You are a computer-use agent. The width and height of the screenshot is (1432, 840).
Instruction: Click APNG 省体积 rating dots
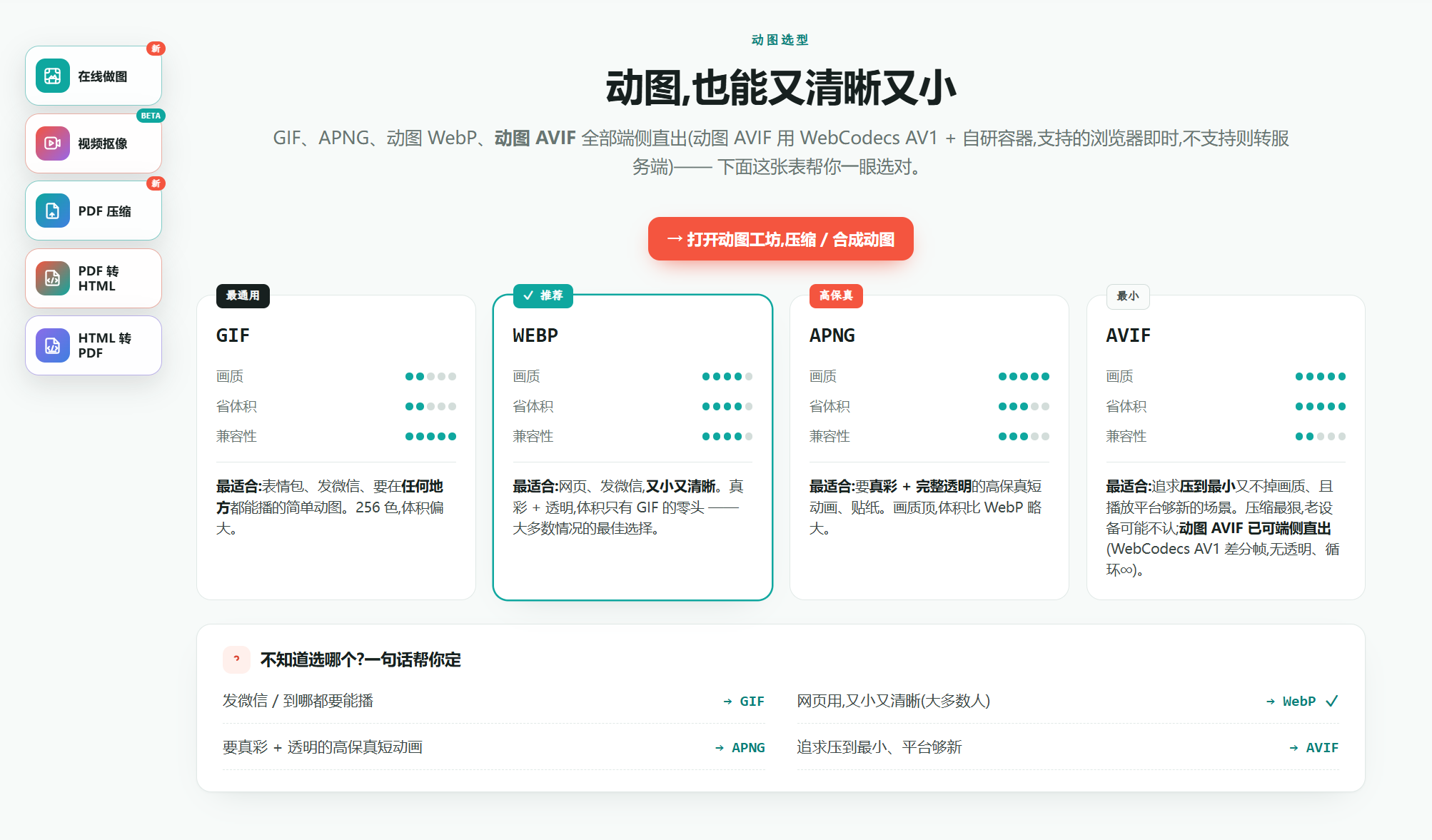tap(1024, 407)
